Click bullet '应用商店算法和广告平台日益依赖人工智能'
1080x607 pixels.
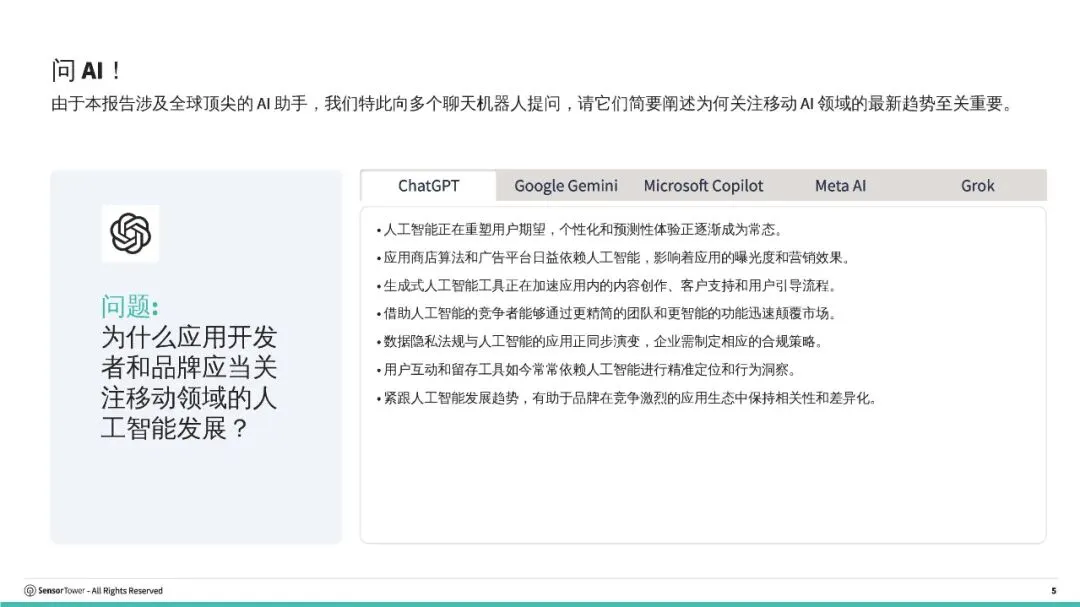click(613, 258)
